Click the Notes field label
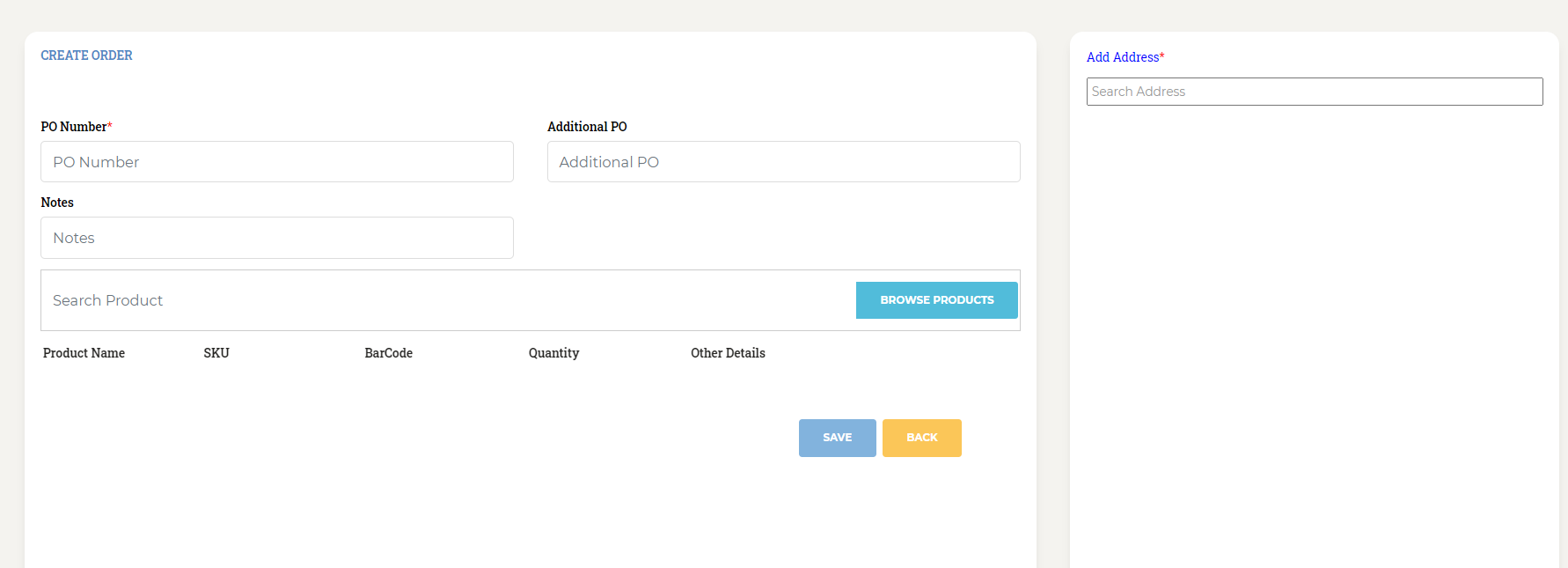The image size is (1568, 568). (x=57, y=203)
